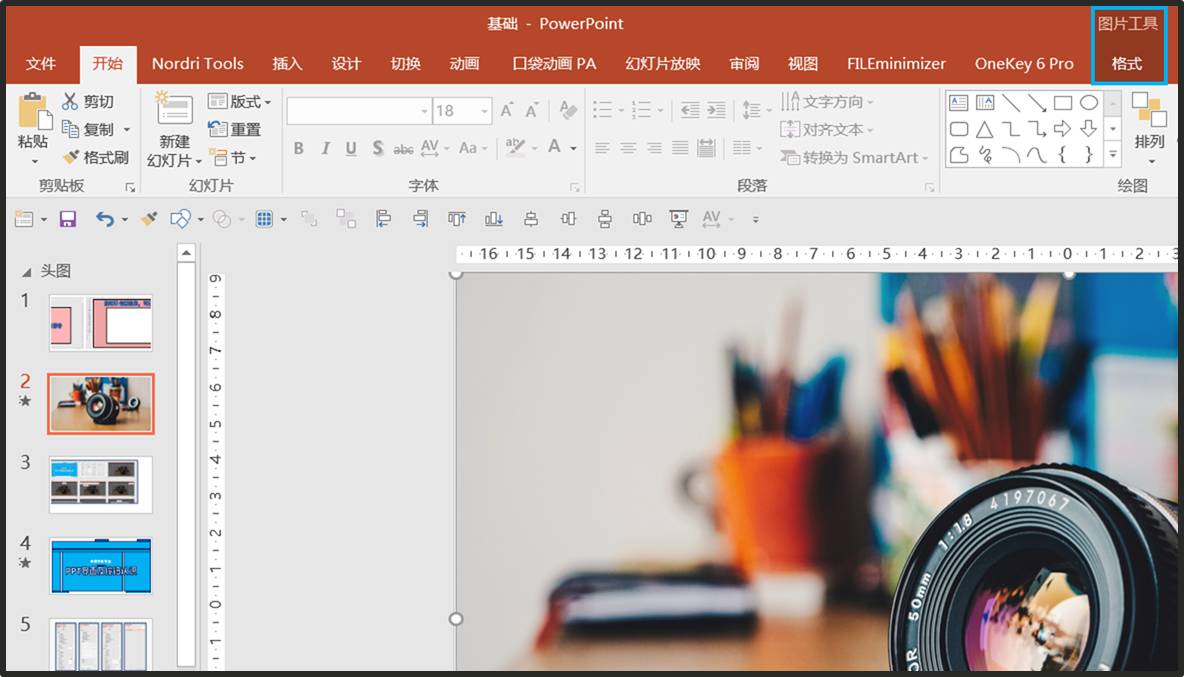Toggle Italic formatting
The image size is (1184, 677).
click(325, 148)
